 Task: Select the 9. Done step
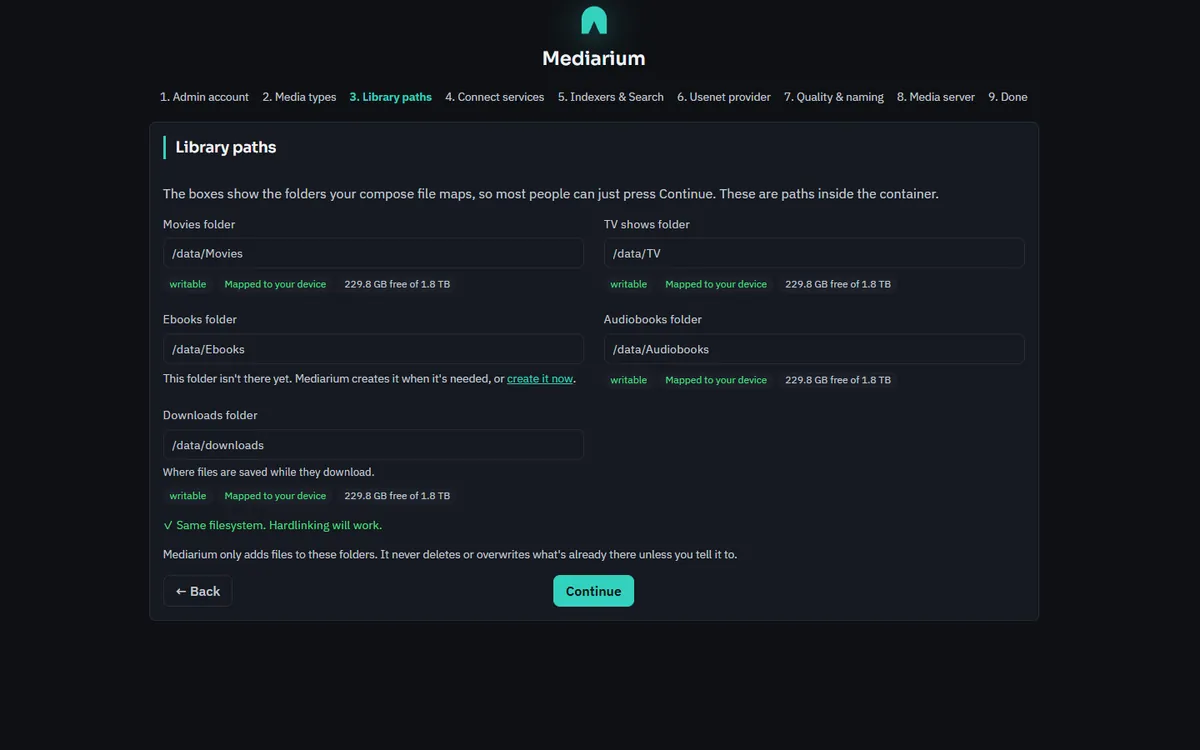[x=1008, y=97]
